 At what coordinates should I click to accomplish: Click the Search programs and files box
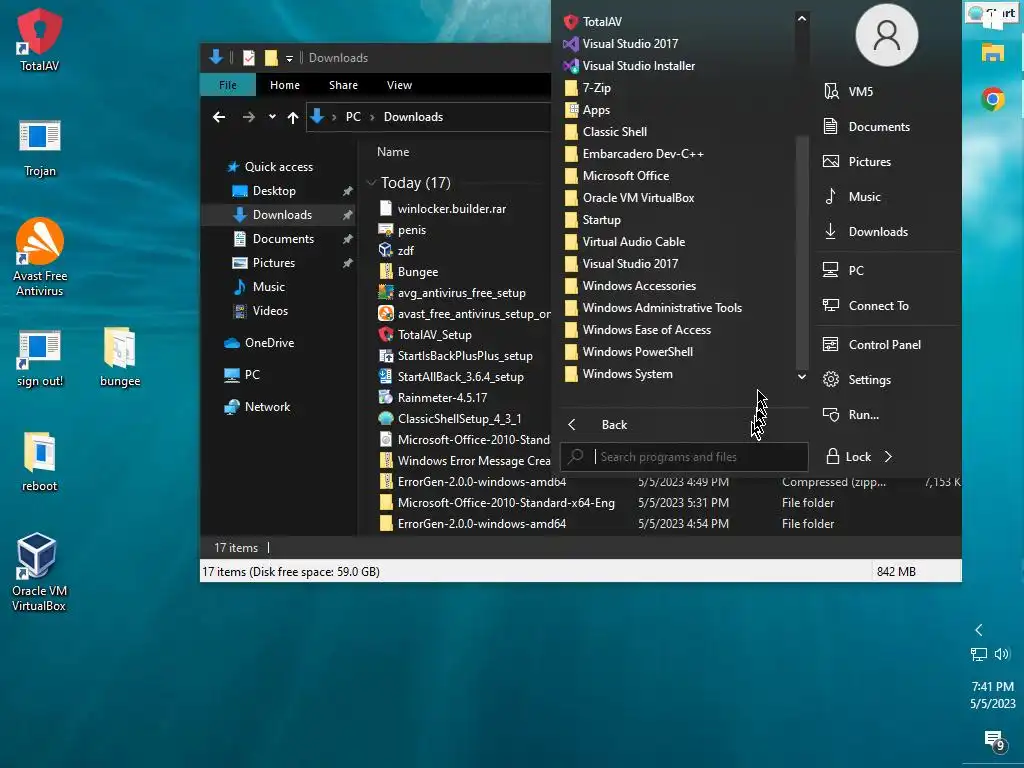pyautogui.click(x=684, y=457)
